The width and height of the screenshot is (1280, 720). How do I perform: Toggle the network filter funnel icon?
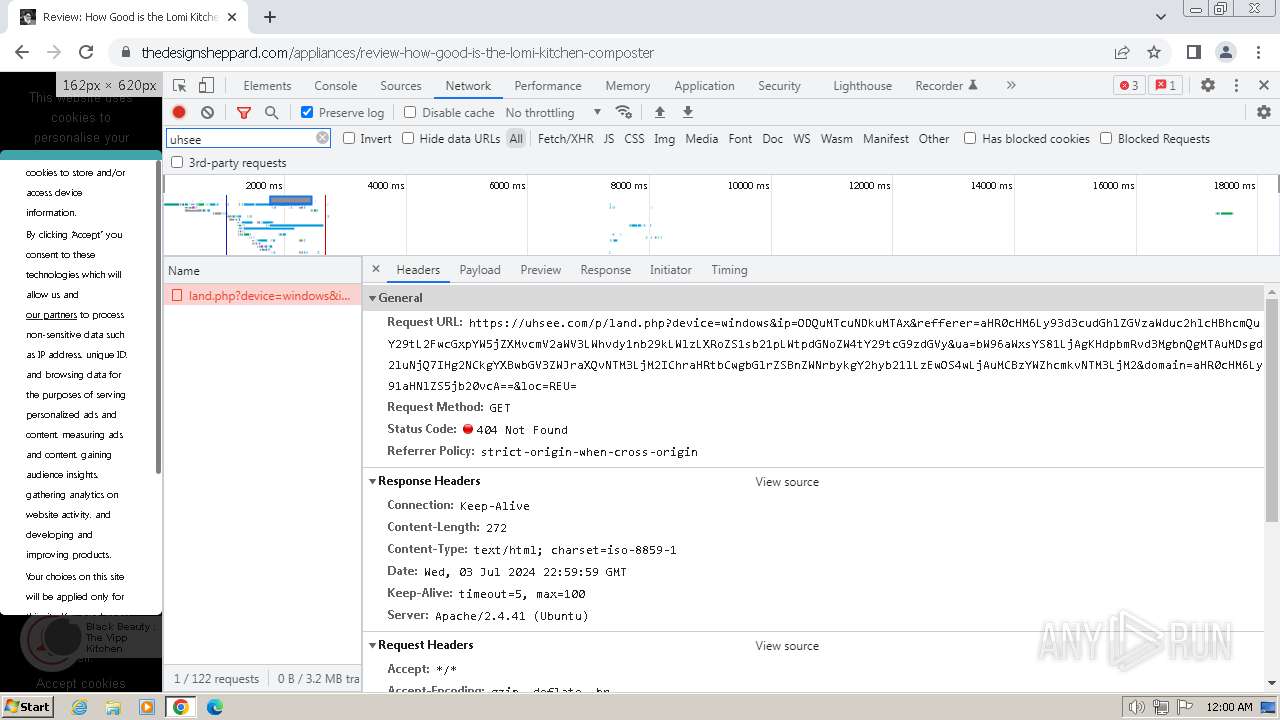click(244, 113)
